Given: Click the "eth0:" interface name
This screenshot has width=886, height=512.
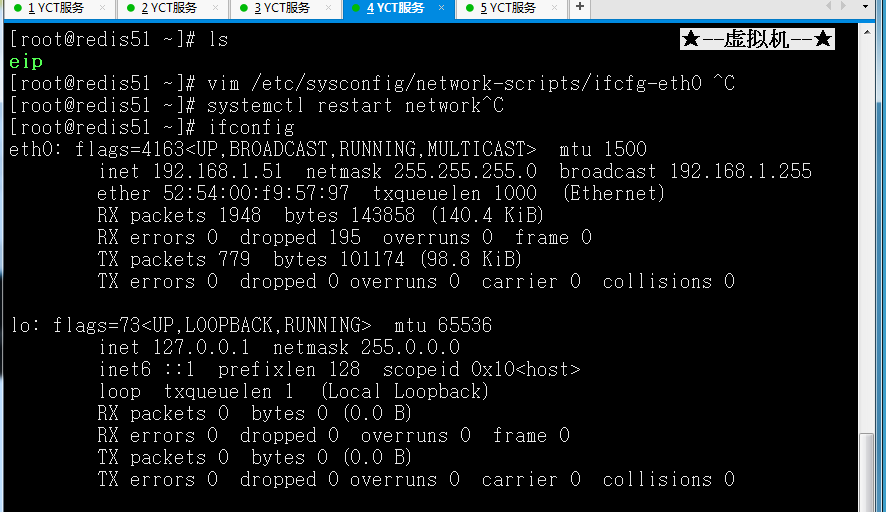Looking at the screenshot, I should pos(36,150).
